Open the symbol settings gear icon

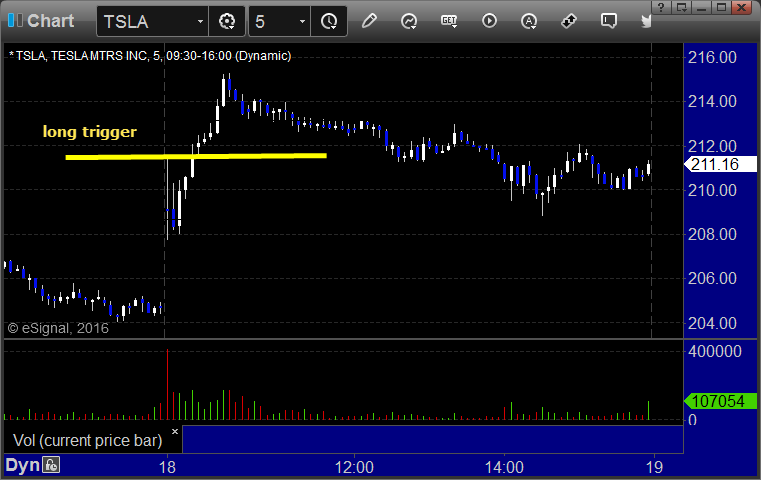click(x=227, y=21)
